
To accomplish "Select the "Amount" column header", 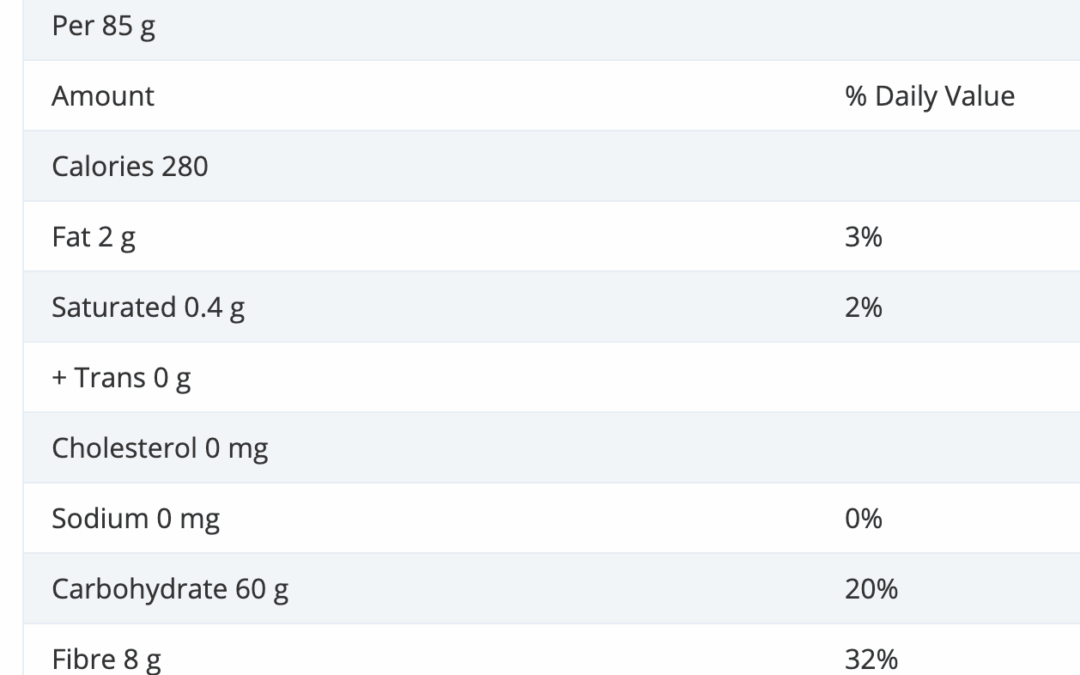I will 103,96.
